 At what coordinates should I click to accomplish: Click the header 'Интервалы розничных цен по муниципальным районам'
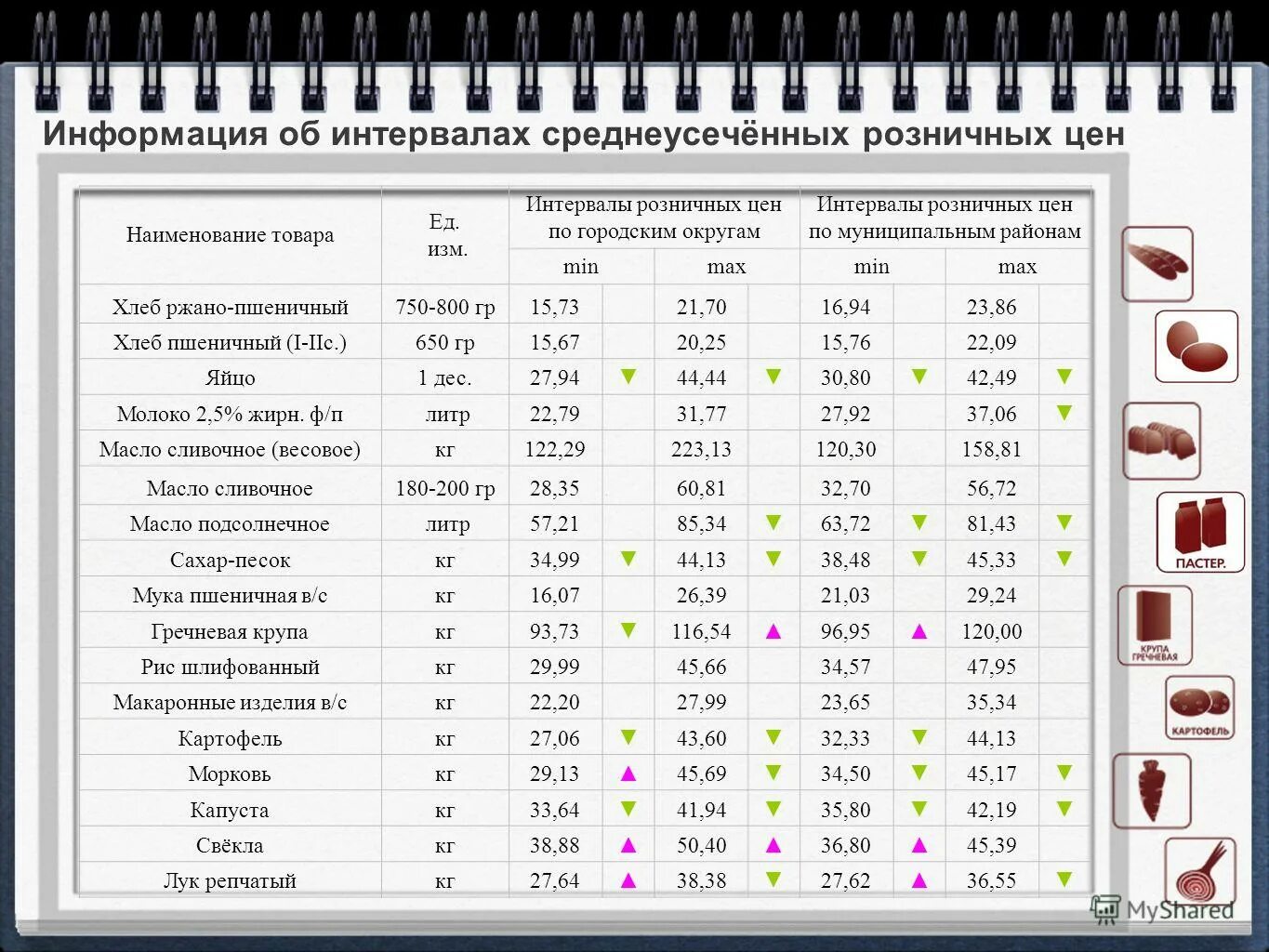[945, 218]
